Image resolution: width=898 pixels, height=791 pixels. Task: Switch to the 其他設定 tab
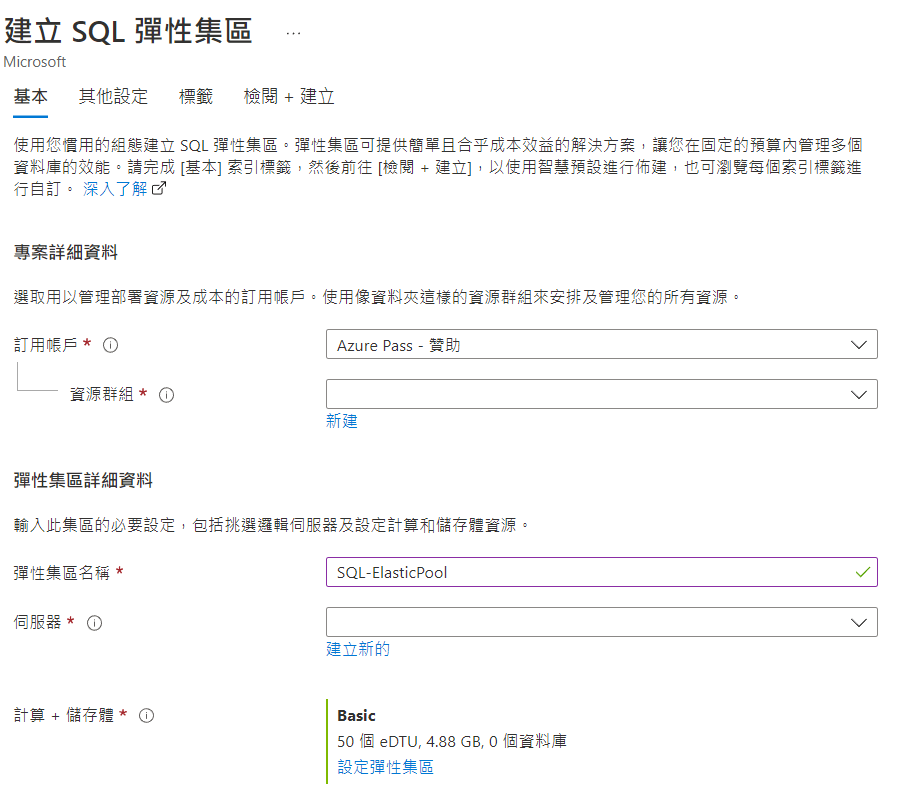[x=113, y=97]
